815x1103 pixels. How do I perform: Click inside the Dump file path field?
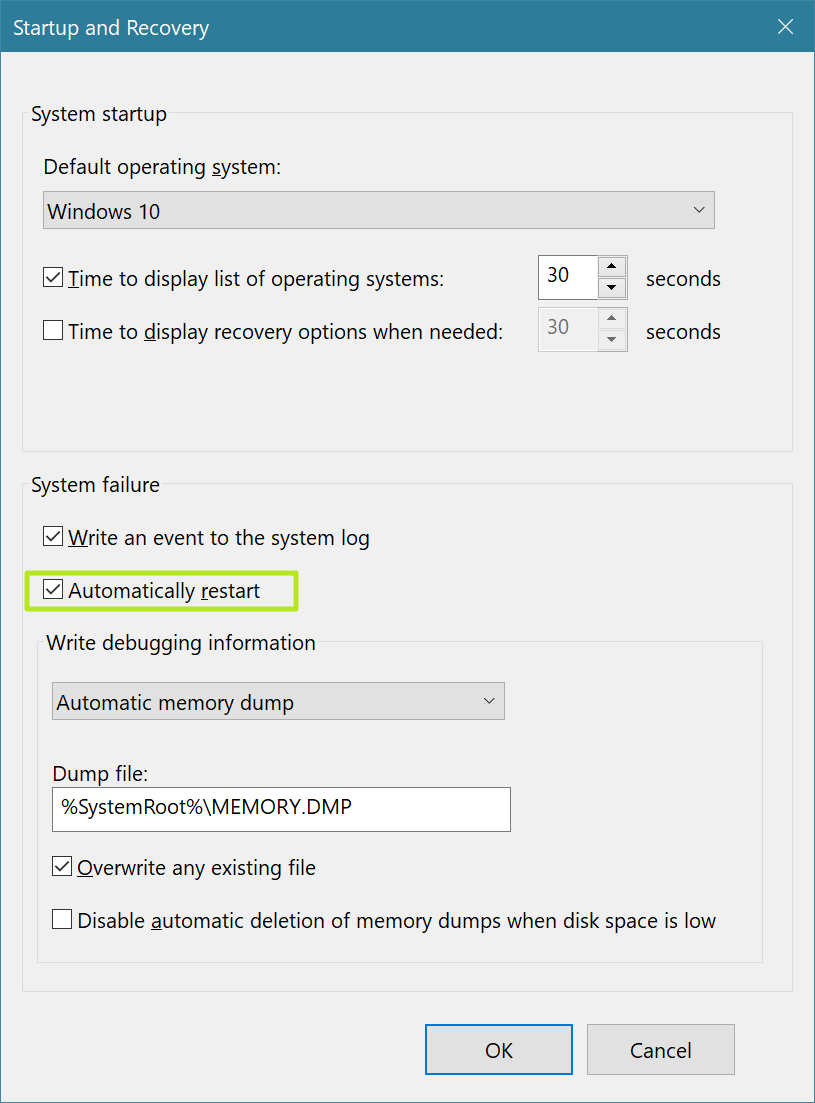280,809
